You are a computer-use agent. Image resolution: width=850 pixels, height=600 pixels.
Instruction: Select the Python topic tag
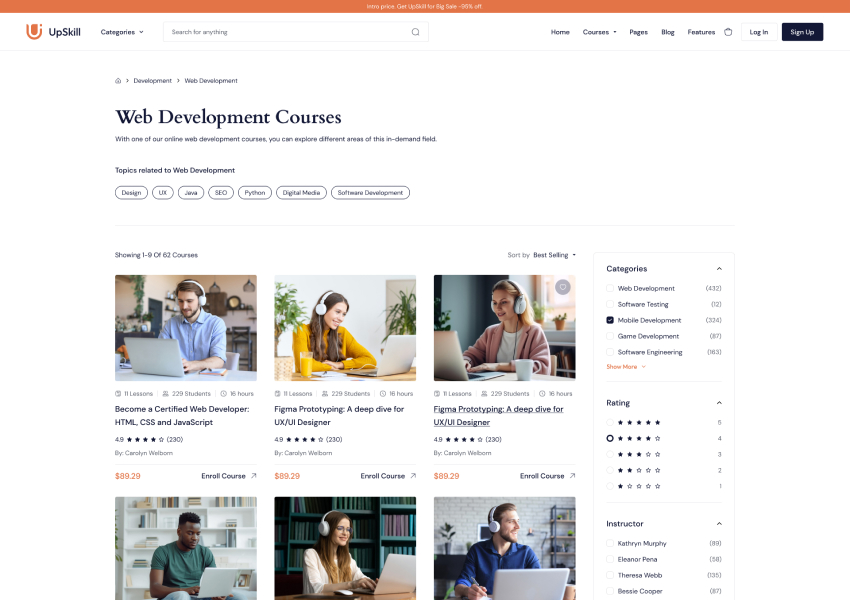[x=255, y=192]
